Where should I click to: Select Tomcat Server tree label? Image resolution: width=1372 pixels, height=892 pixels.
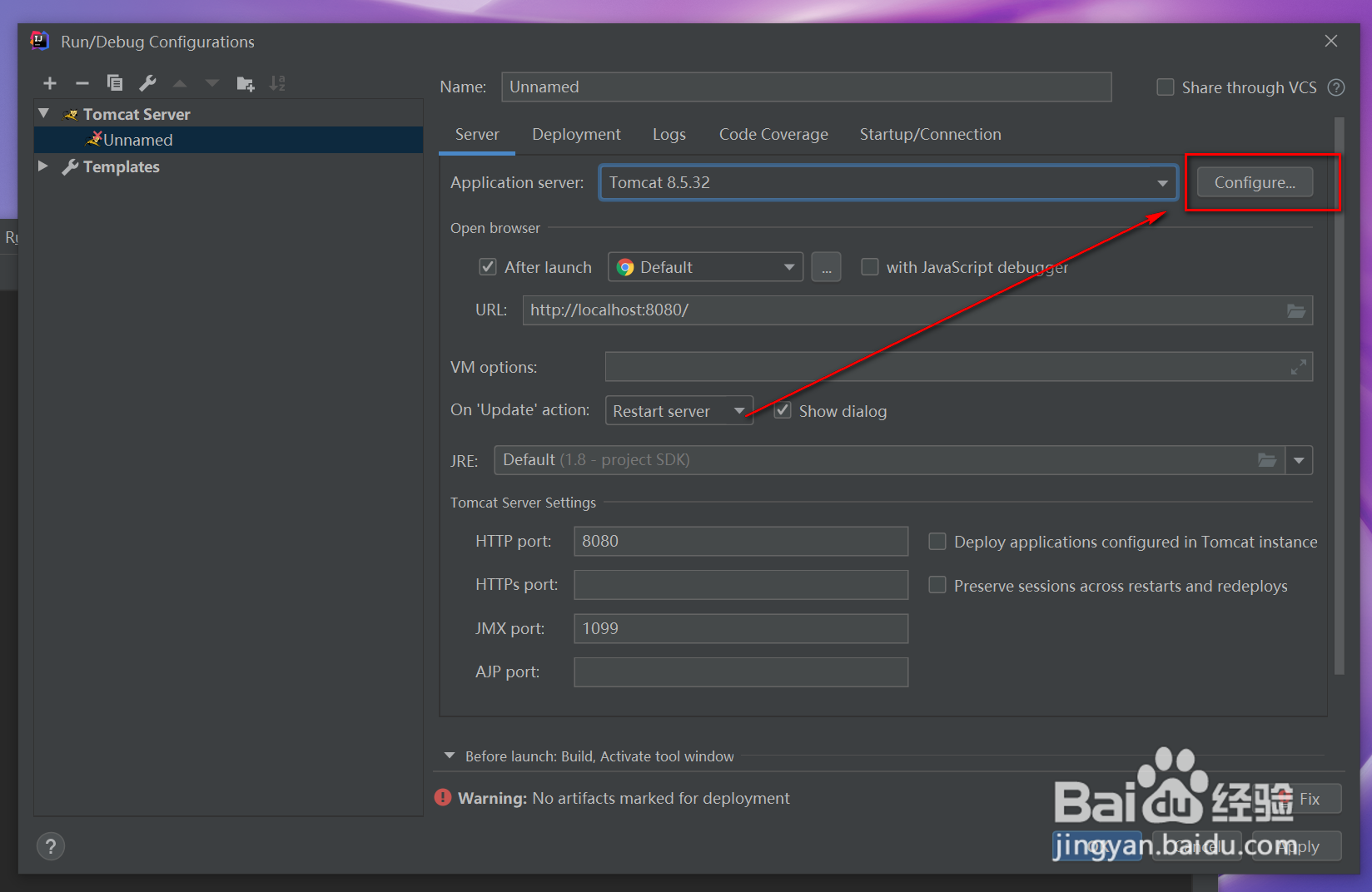[x=137, y=114]
